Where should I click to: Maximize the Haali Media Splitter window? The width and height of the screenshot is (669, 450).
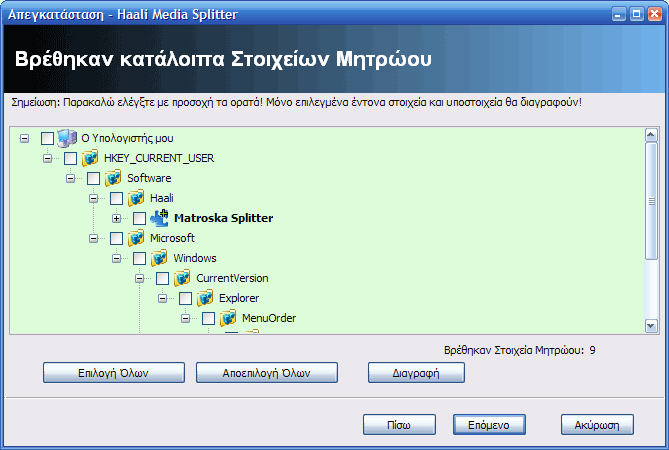[x=636, y=14]
